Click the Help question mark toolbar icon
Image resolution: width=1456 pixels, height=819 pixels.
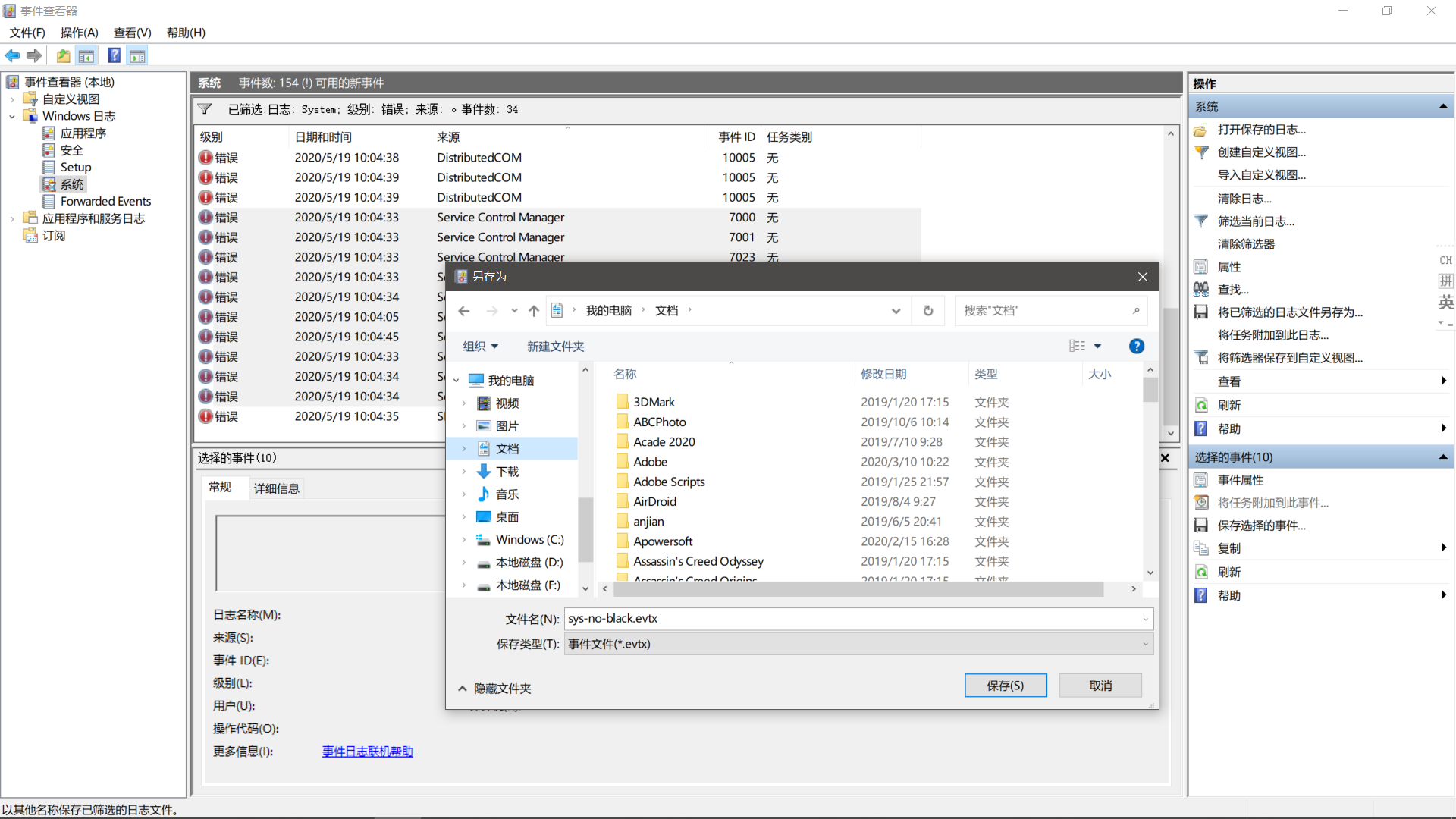pyautogui.click(x=114, y=55)
